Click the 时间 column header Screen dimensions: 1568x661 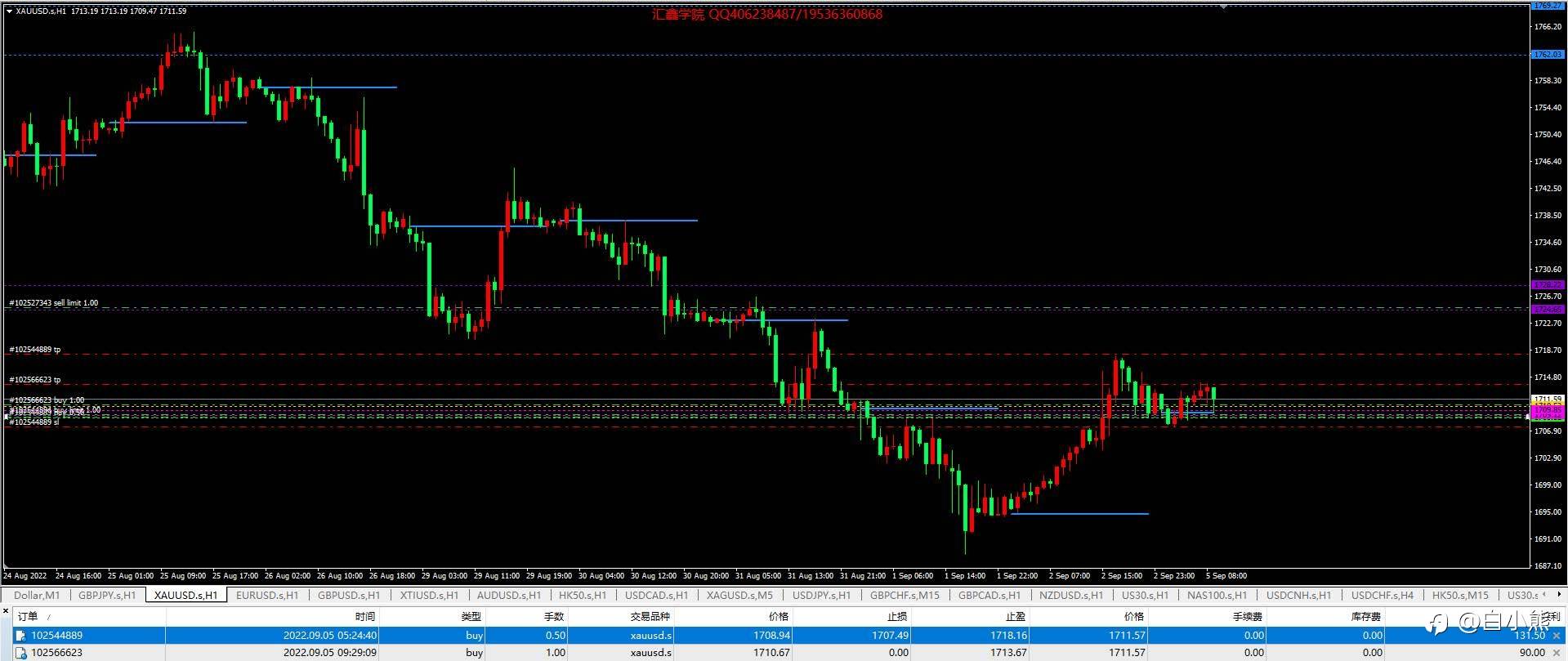point(364,617)
